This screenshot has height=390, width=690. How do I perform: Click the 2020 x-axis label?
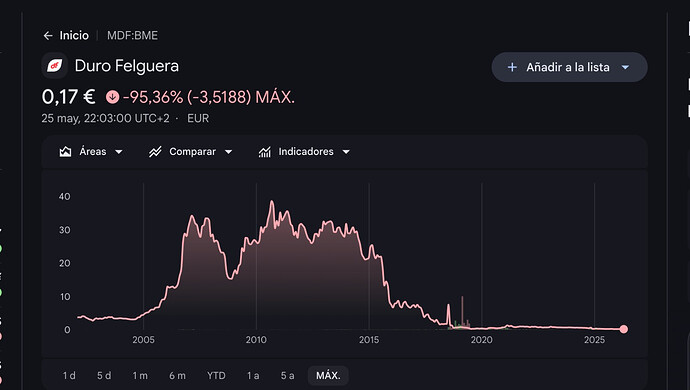[481, 340]
